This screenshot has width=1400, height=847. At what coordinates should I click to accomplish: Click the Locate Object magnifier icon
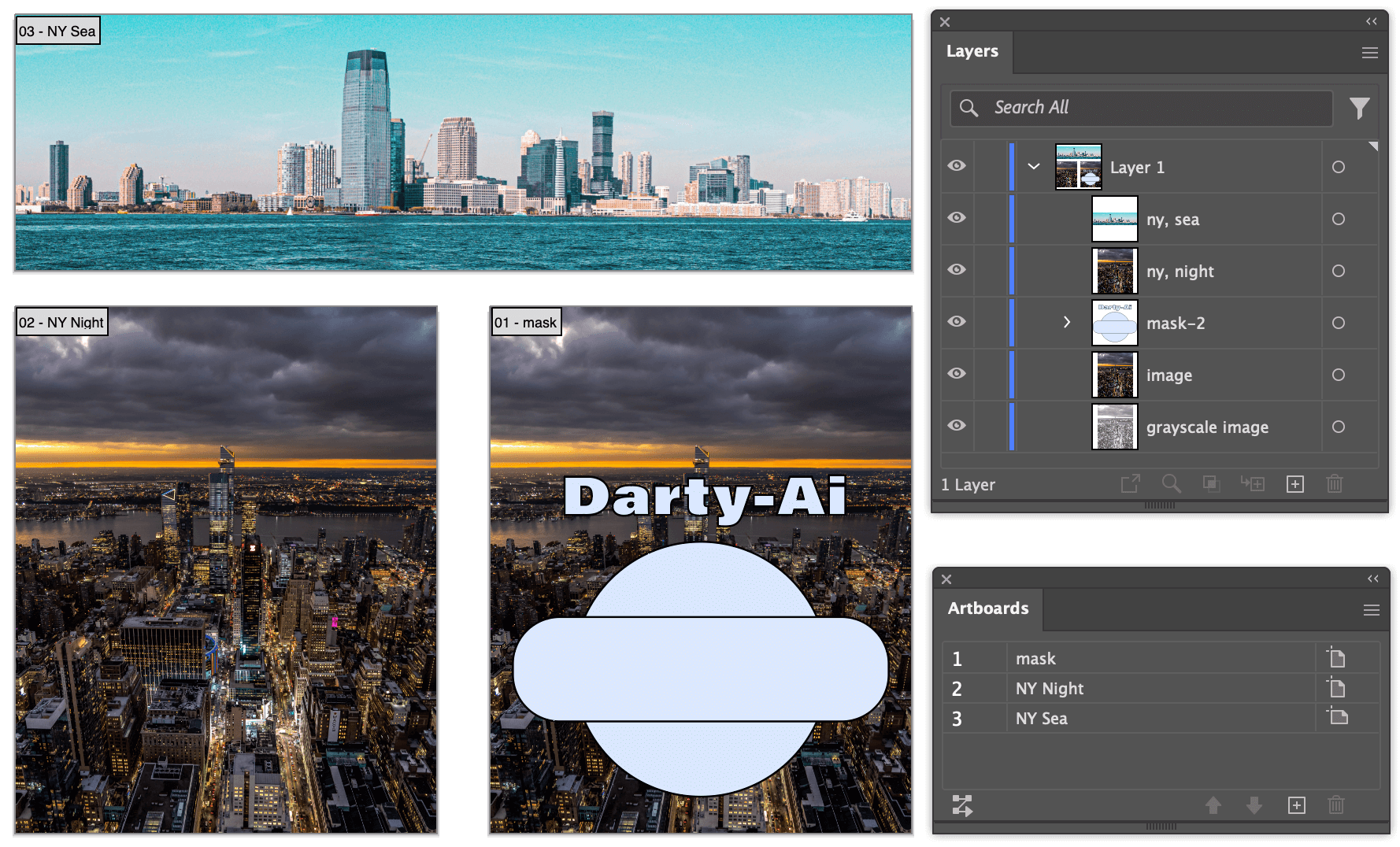click(x=1171, y=484)
